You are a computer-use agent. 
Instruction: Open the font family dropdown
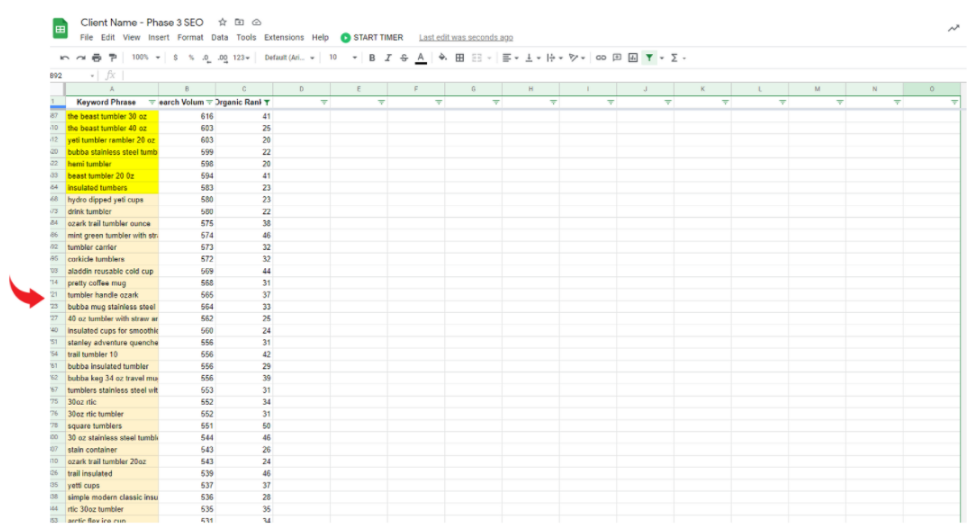pos(289,57)
